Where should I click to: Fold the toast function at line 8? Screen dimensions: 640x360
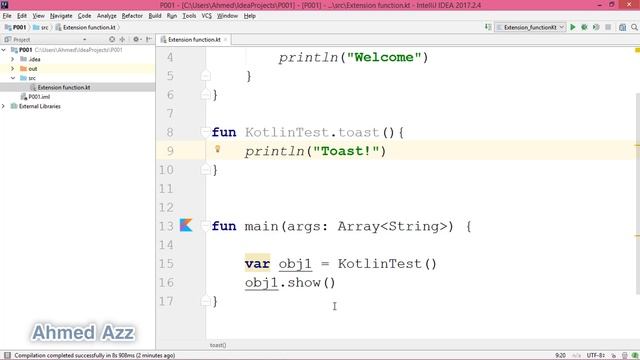pos(205,132)
